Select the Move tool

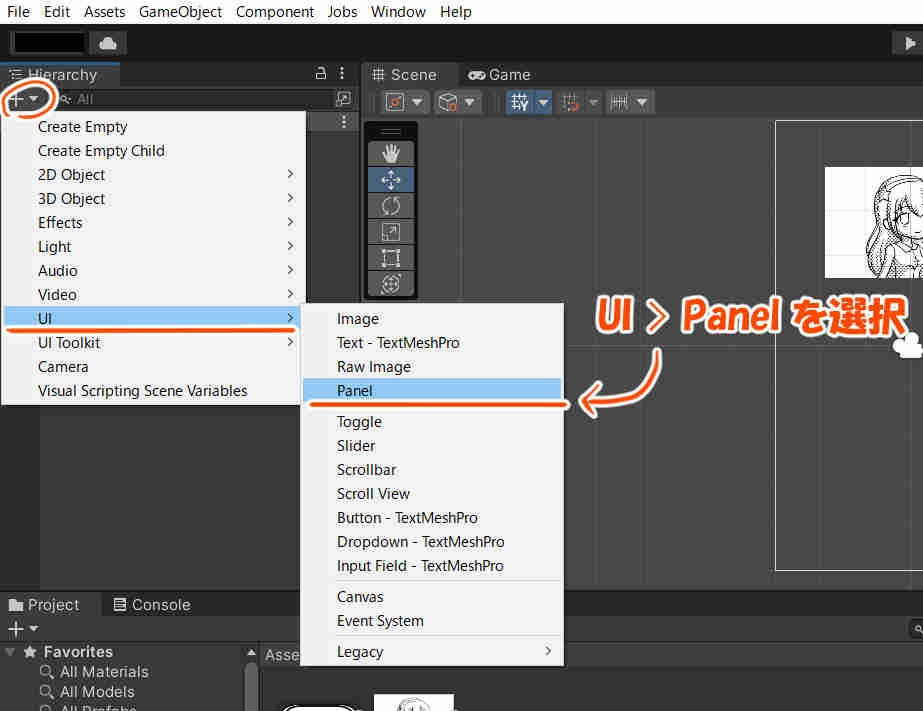[x=391, y=180]
